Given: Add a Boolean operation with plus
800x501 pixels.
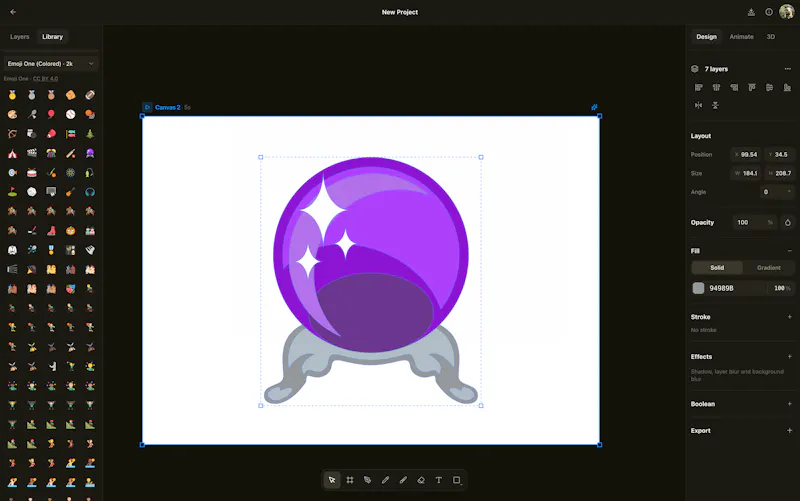Looking at the screenshot, I should pyautogui.click(x=789, y=404).
